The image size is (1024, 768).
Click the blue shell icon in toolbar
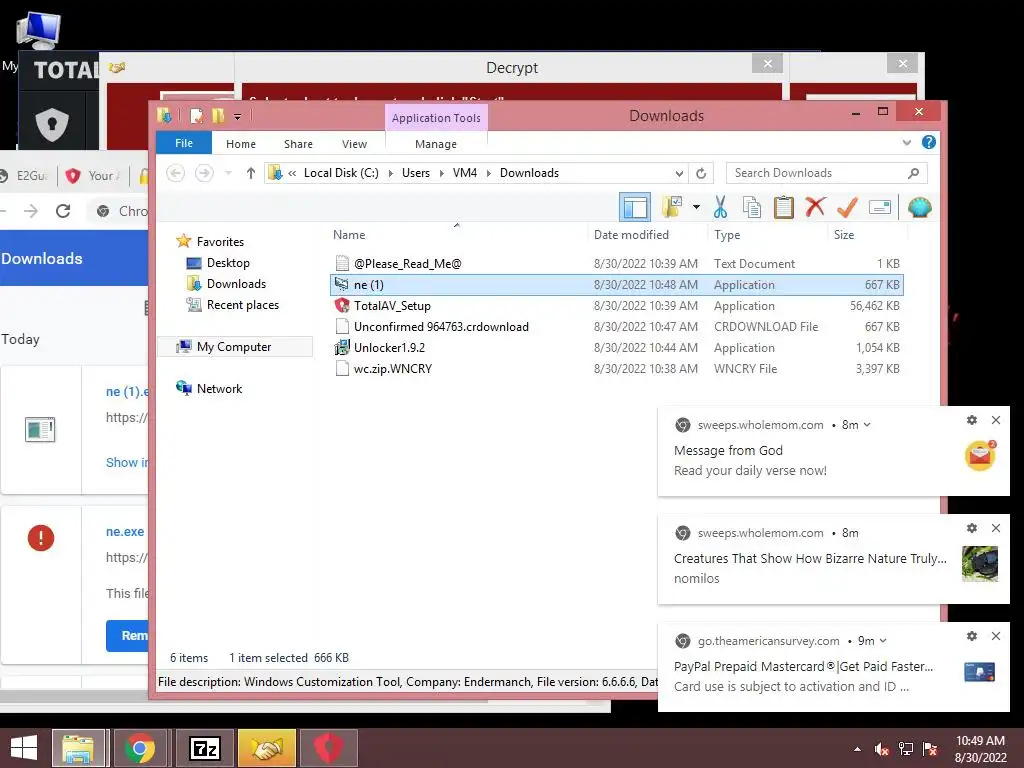click(920, 207)
